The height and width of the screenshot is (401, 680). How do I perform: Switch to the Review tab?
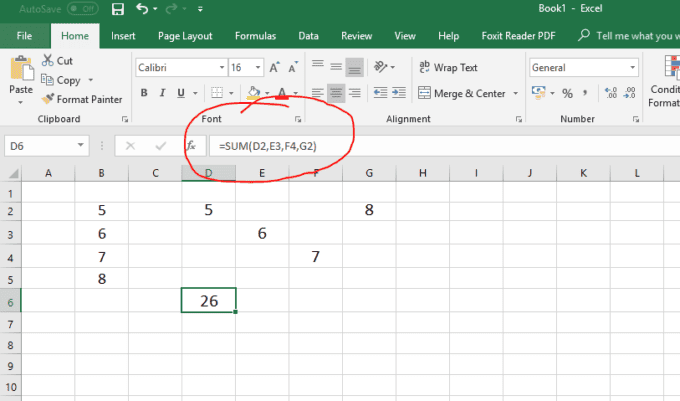coord(356,36)
